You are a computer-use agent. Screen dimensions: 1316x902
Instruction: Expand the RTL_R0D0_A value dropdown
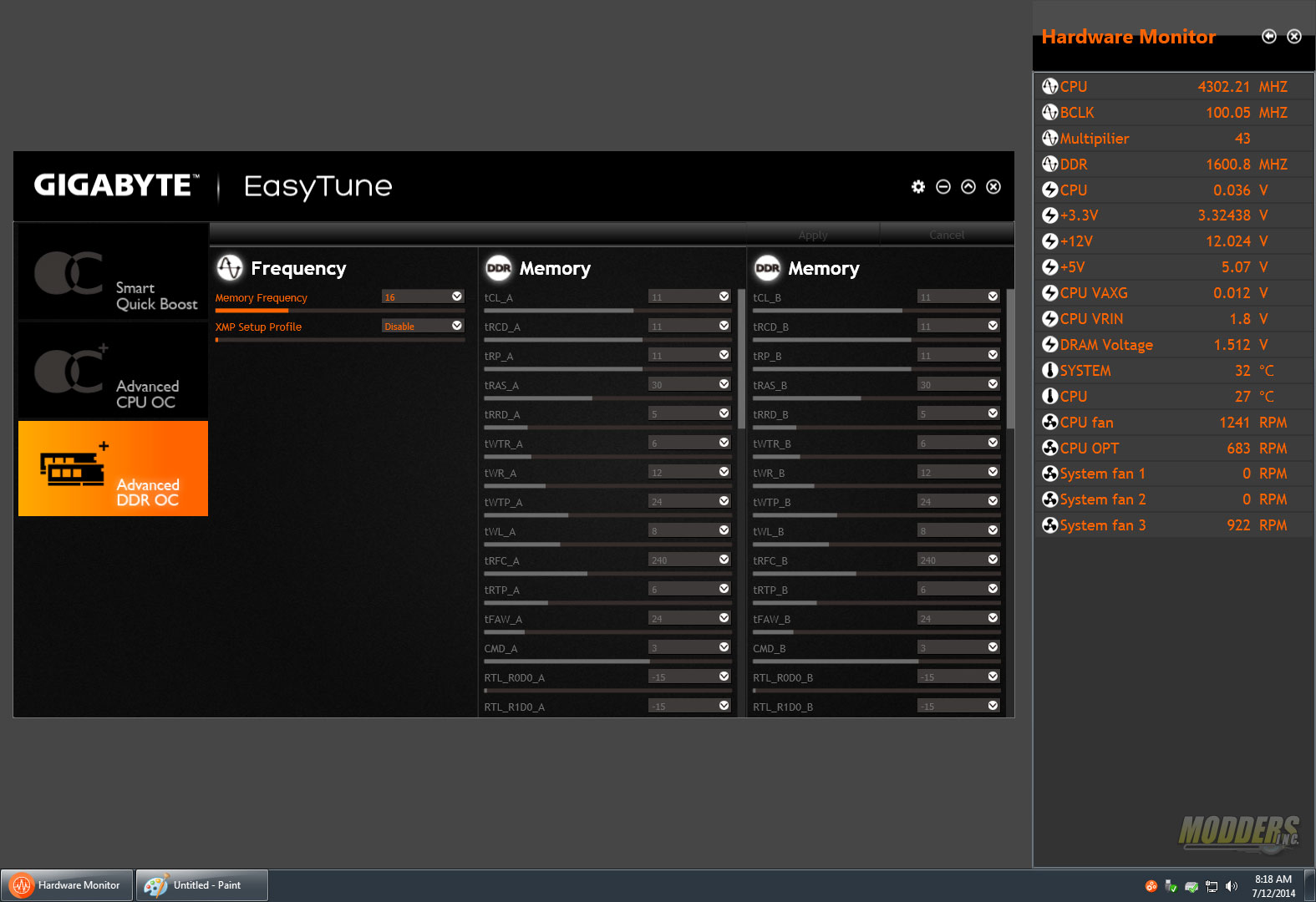click(690, 676)
